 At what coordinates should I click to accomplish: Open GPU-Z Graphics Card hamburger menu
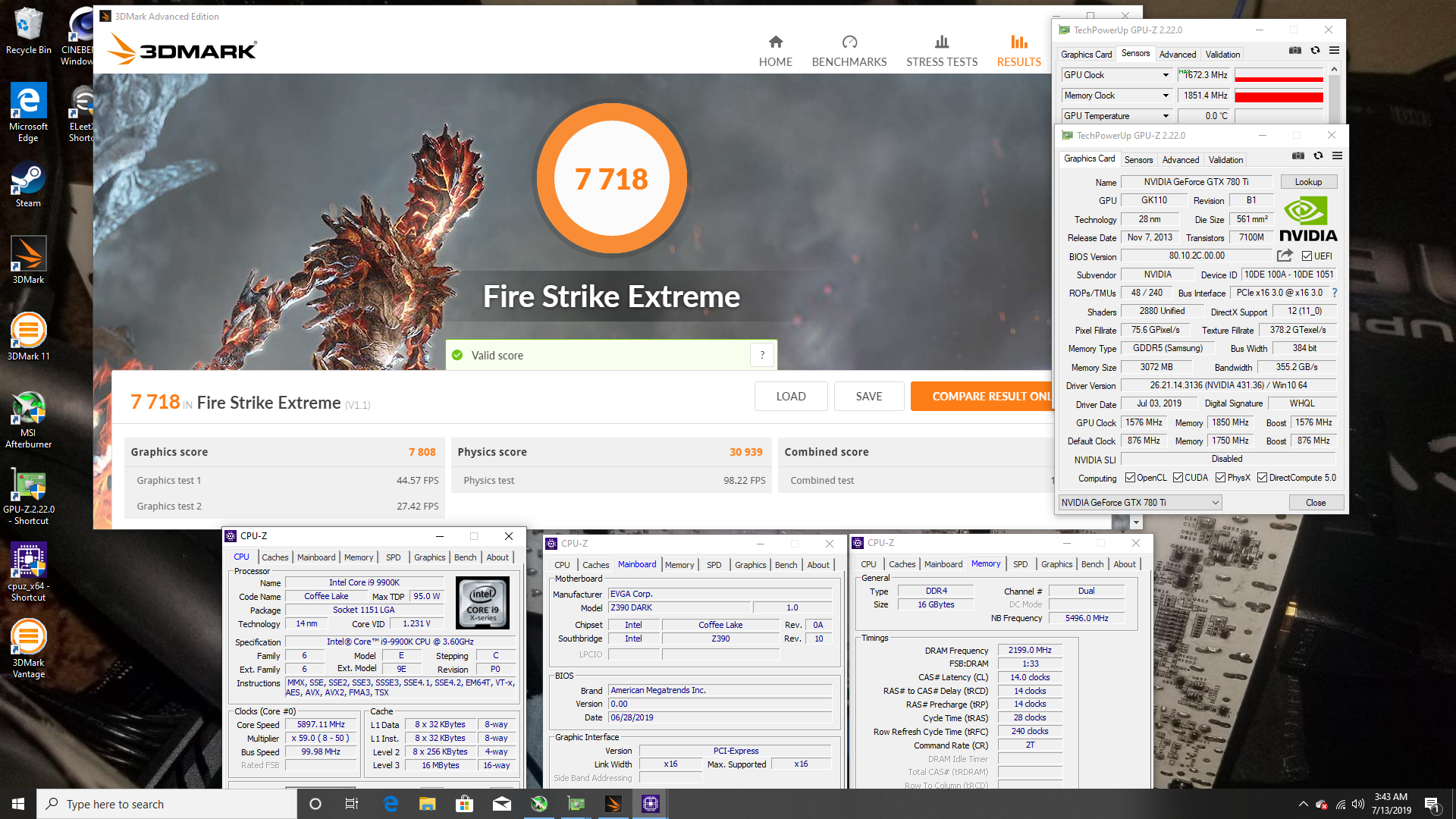(x=1337, y=155)
